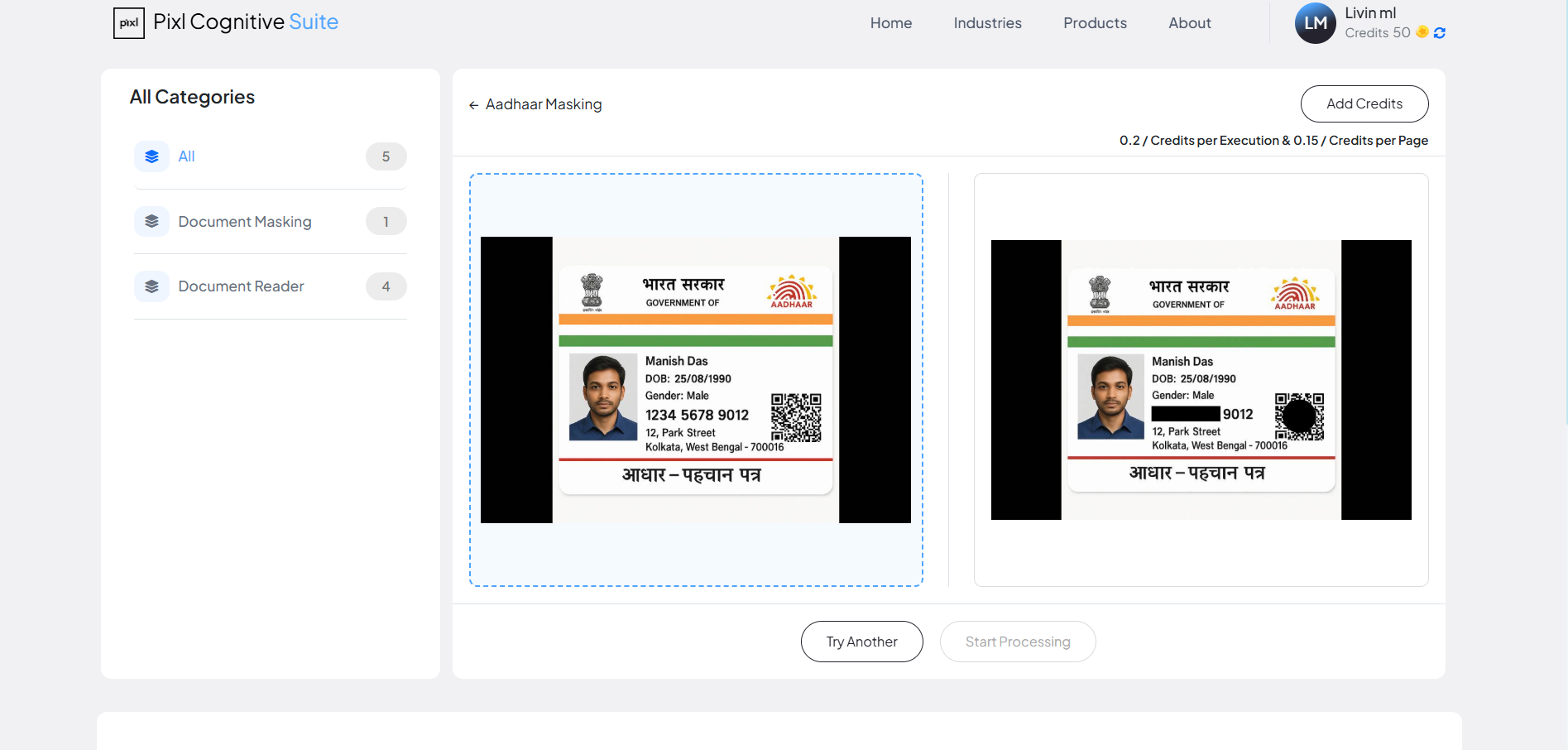This screenshot has height=750, width=1568.
Task: Click the Document Reader category icon
Action: click(151, 286)
